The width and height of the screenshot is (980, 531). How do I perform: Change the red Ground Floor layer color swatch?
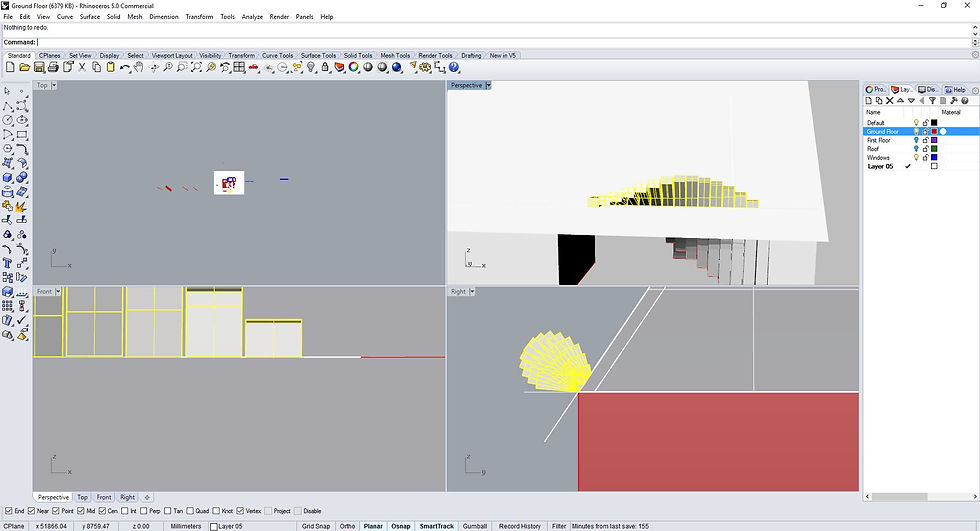(x=934, y=131)
